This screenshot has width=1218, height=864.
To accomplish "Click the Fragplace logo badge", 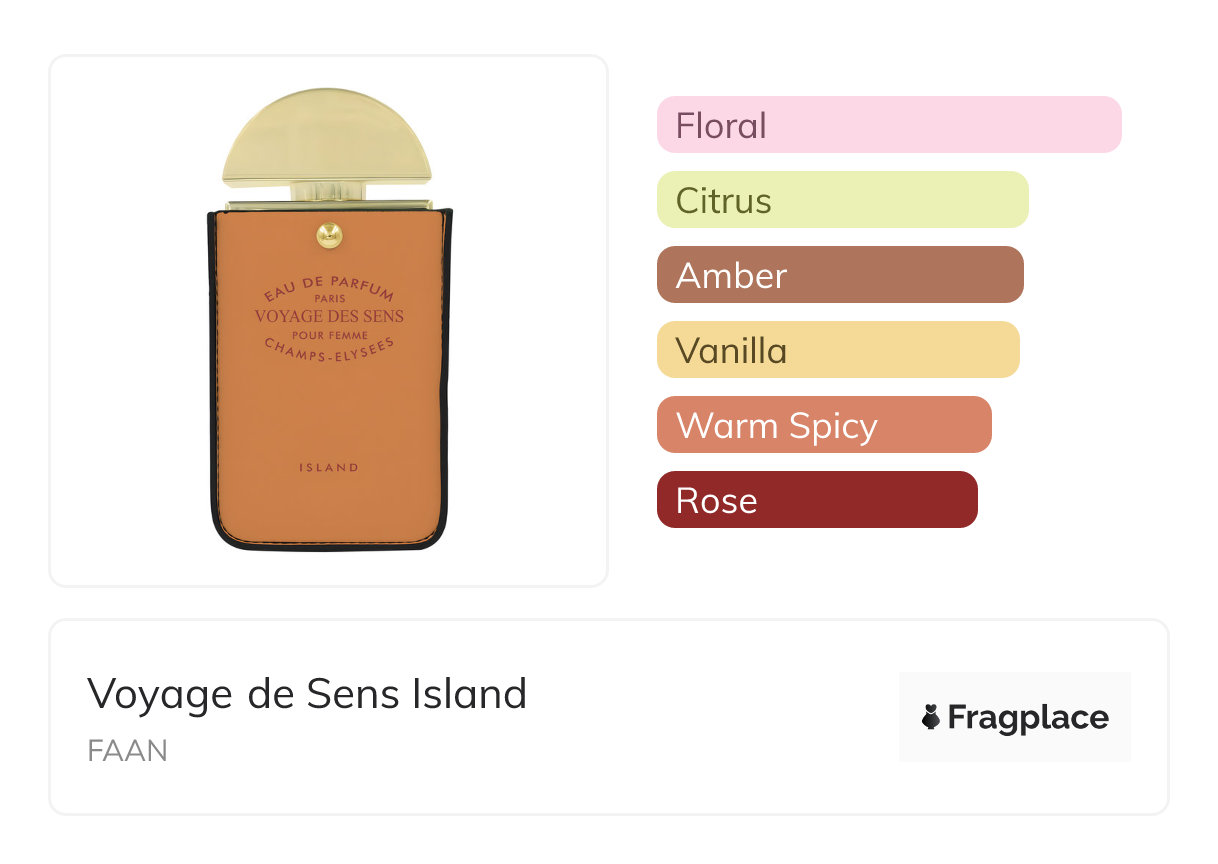I will (1015, 717).
